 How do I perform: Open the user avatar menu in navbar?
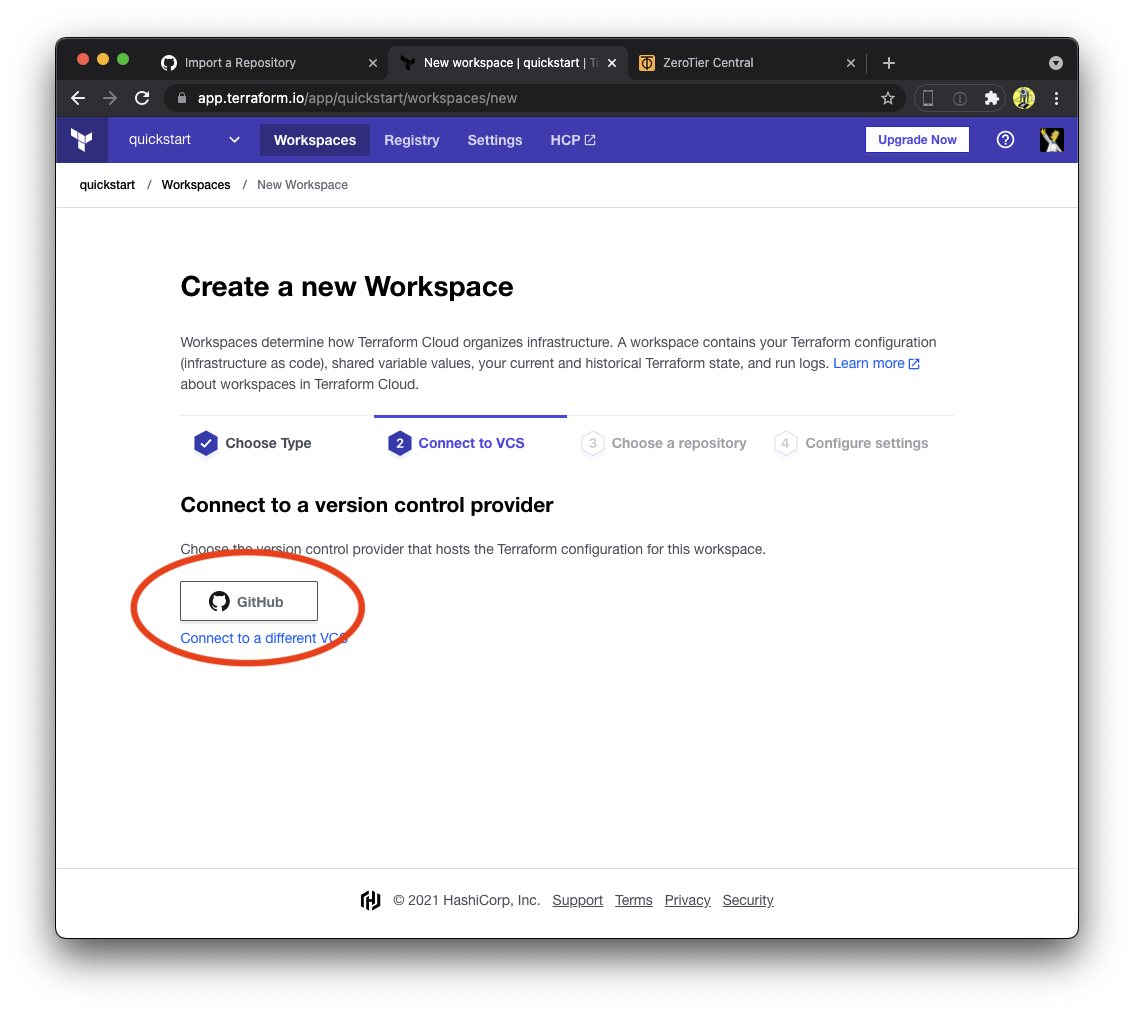point(1052,140)
